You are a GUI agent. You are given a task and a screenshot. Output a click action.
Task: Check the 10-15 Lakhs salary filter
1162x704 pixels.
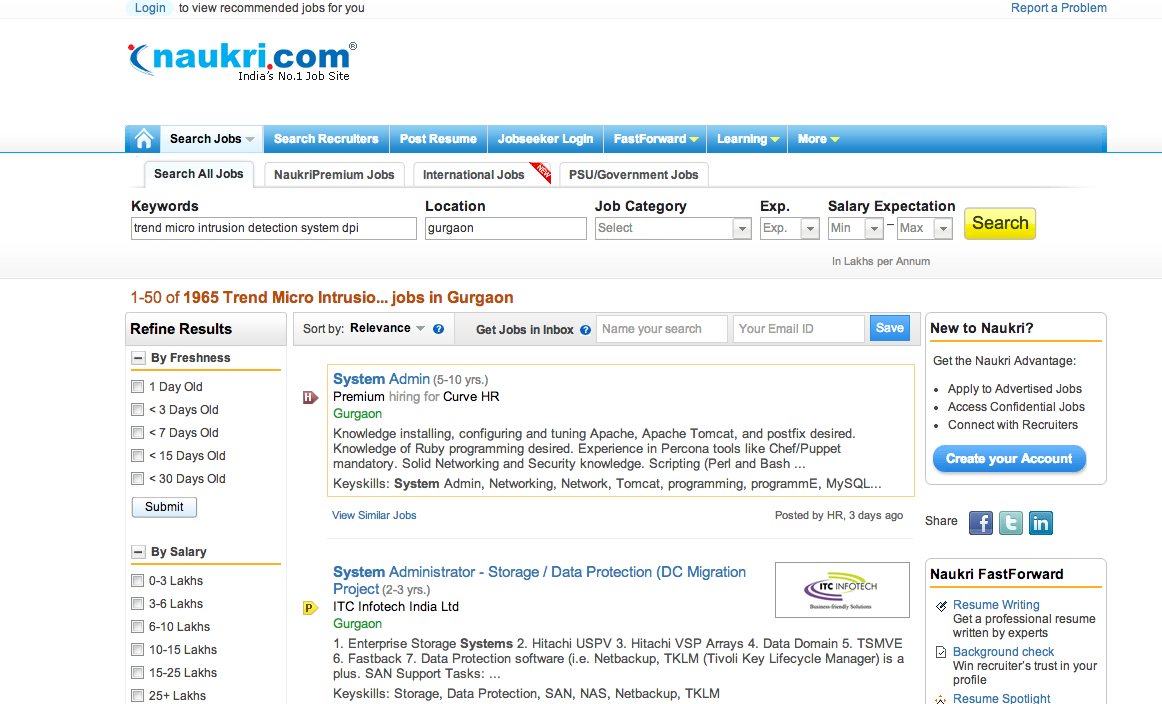coord(137,649)
